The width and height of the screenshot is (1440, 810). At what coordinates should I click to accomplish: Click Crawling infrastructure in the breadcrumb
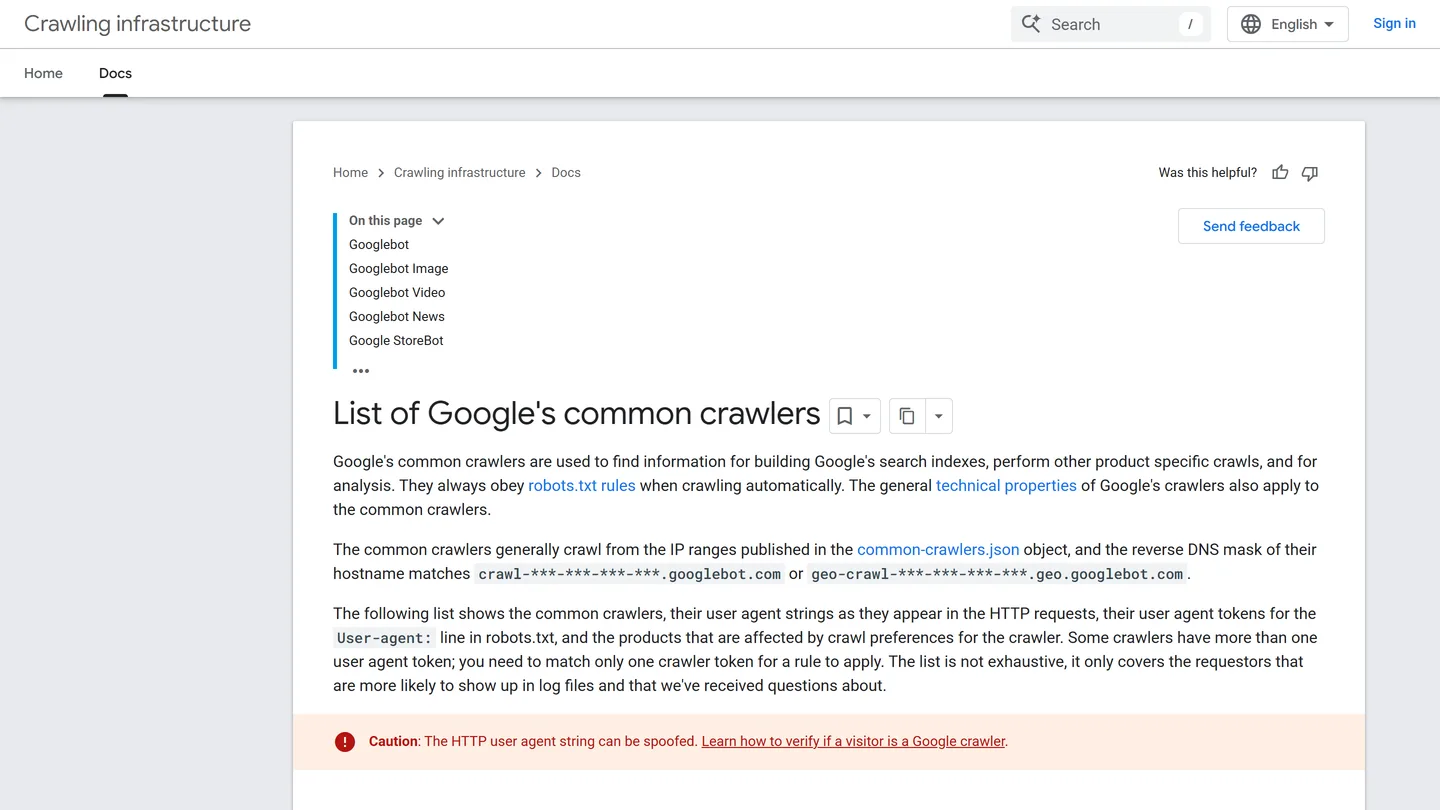[459, 173]
